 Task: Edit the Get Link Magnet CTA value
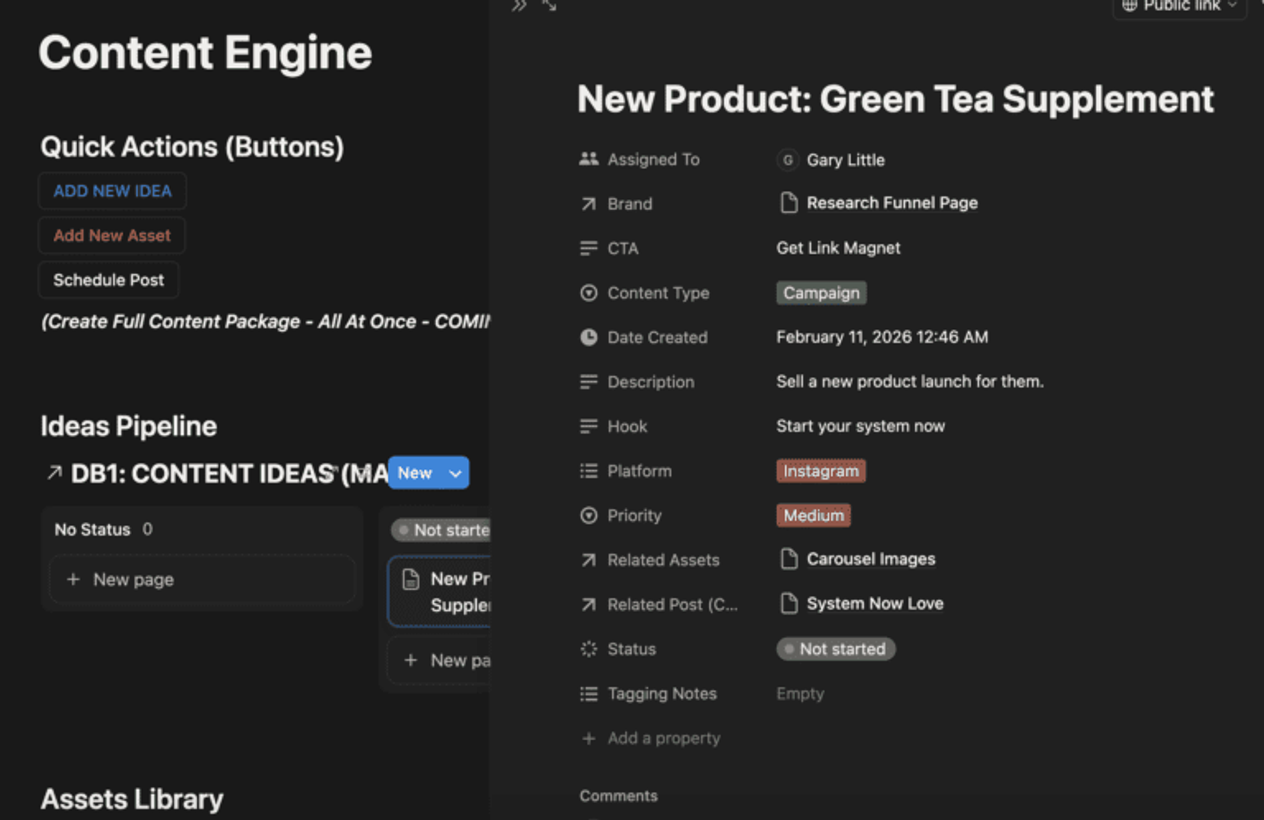coord(838,248)
